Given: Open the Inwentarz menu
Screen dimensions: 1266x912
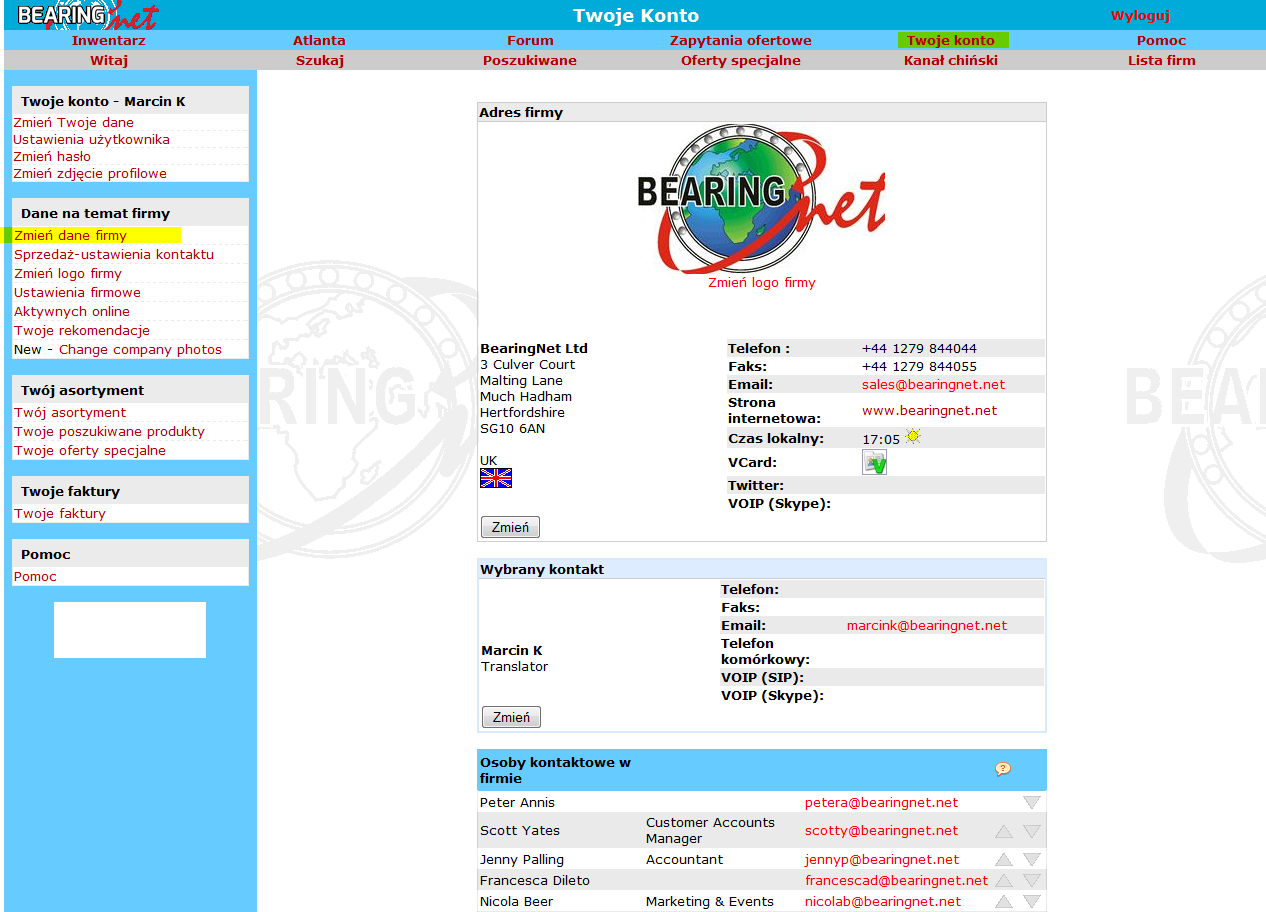Looking at the screenshot, I should click(109, 41).
